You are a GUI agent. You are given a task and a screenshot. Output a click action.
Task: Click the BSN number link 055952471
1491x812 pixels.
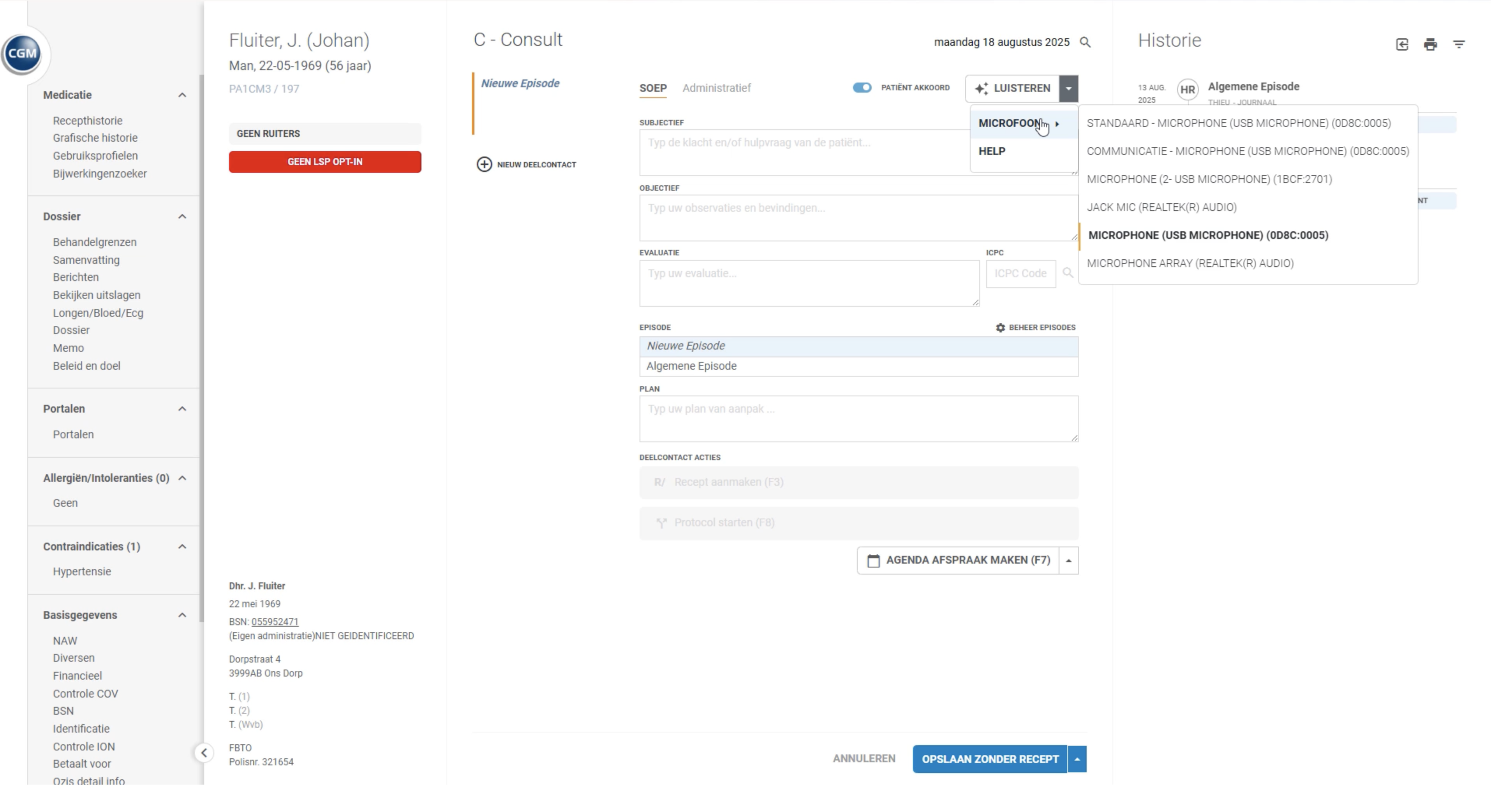275,622
